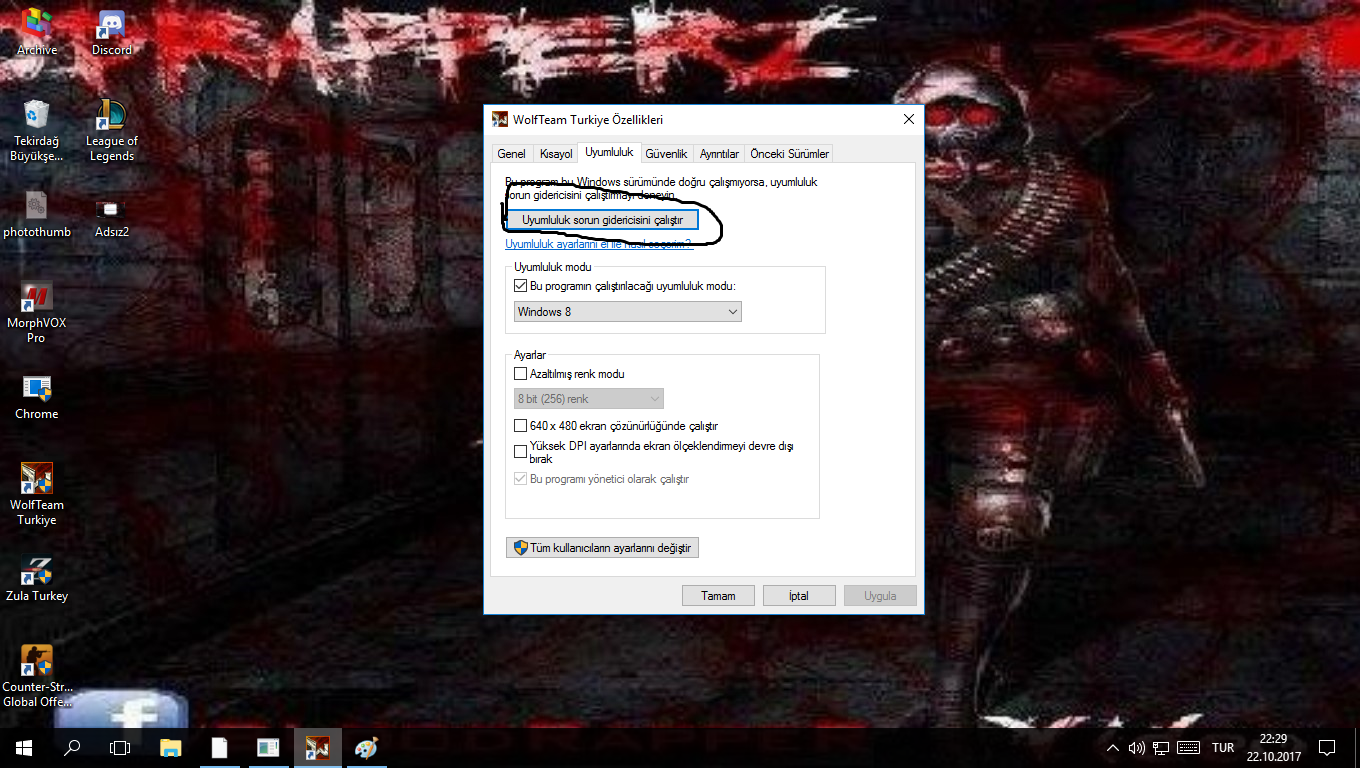Enable Azaltılmış renk modu
The image size is (1360, 768).
(x=520, y=374)
